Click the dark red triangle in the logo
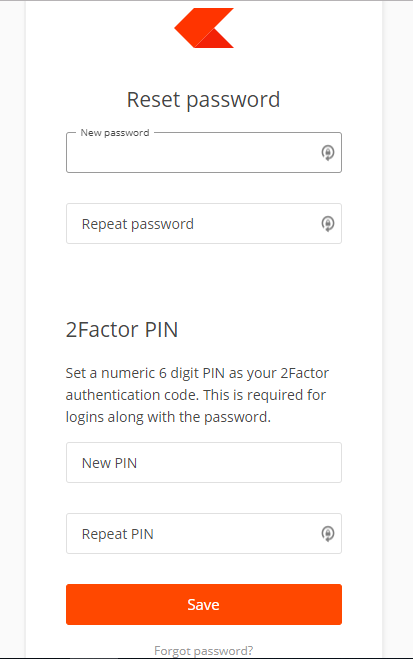 (215, 41)
